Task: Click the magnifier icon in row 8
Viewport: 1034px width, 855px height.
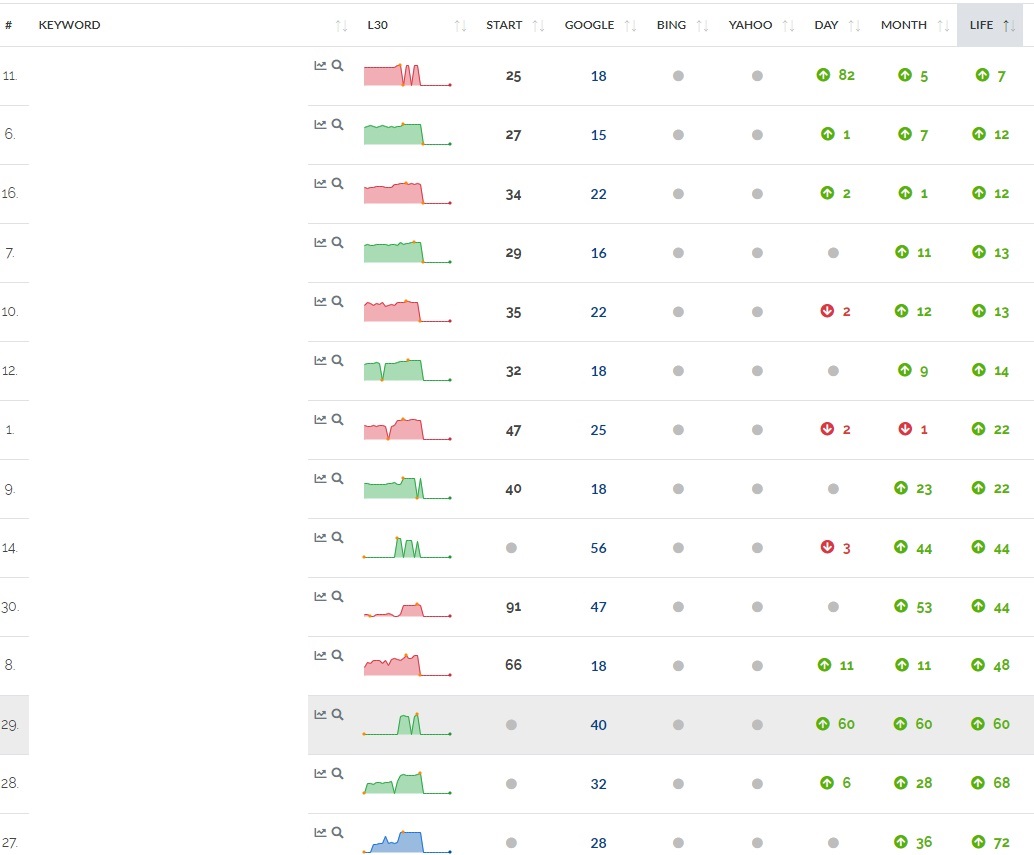Action: point(338,655)
